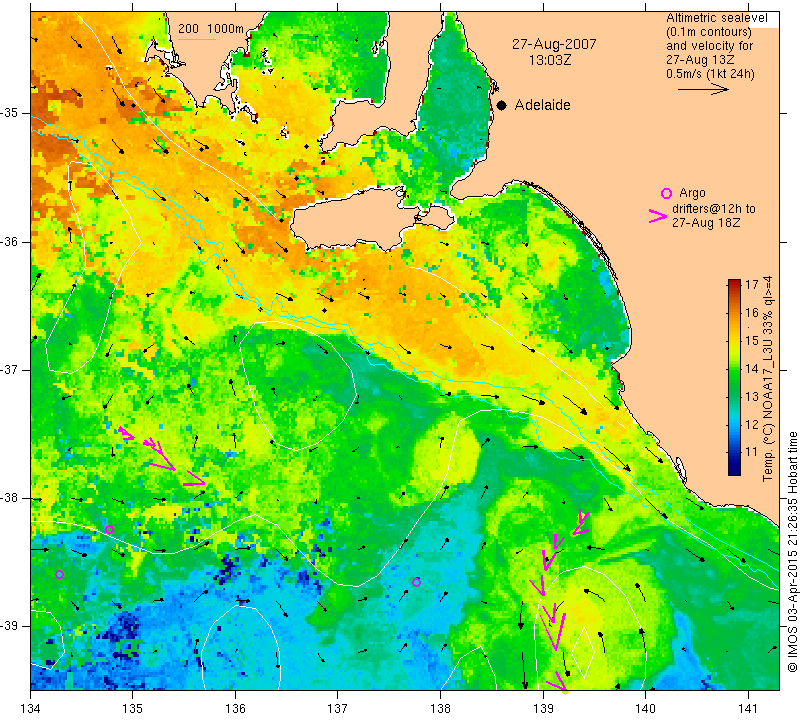Click the Argo float circle near 134.8E 38.2S
The image size is (800, 720).
(x=109, y=529)
